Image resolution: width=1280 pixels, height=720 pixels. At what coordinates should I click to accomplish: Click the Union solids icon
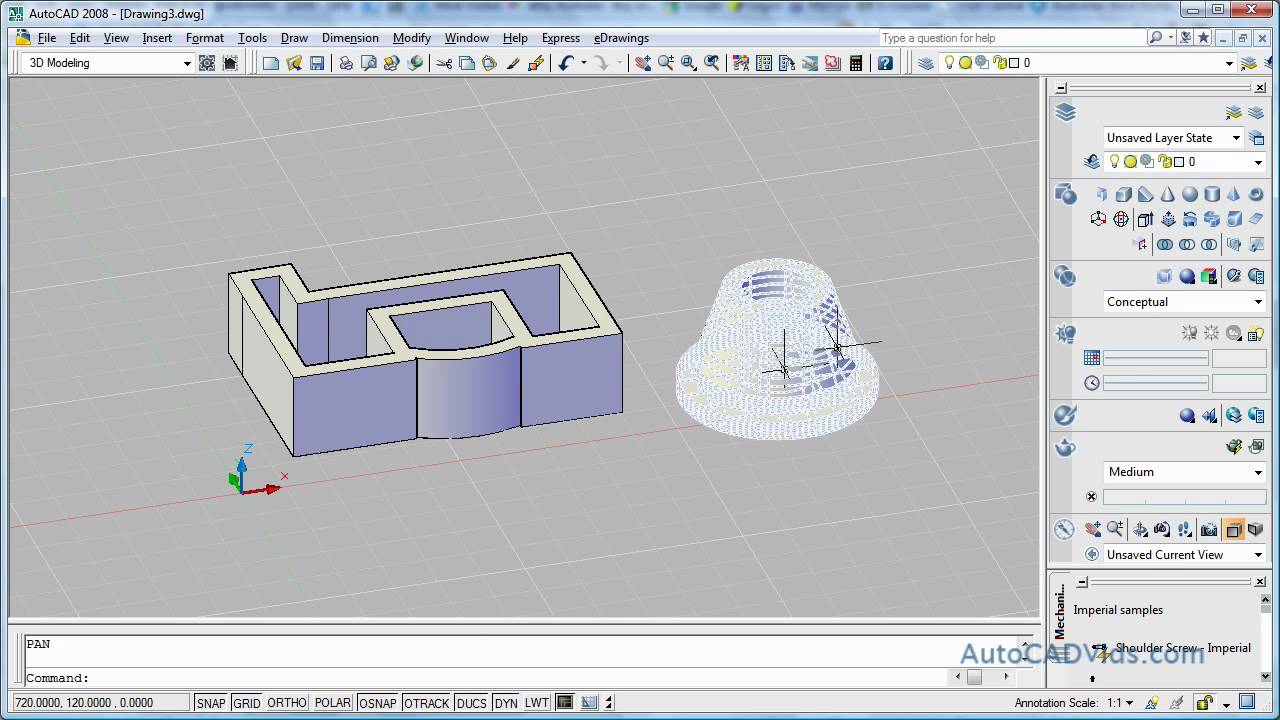[x=1165, y=244]
